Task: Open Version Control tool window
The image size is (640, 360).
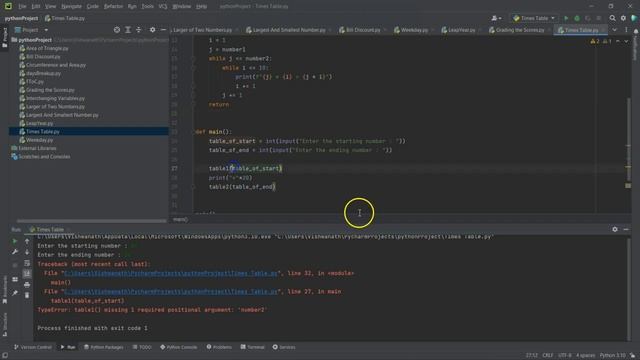Action: pos(33,347)
